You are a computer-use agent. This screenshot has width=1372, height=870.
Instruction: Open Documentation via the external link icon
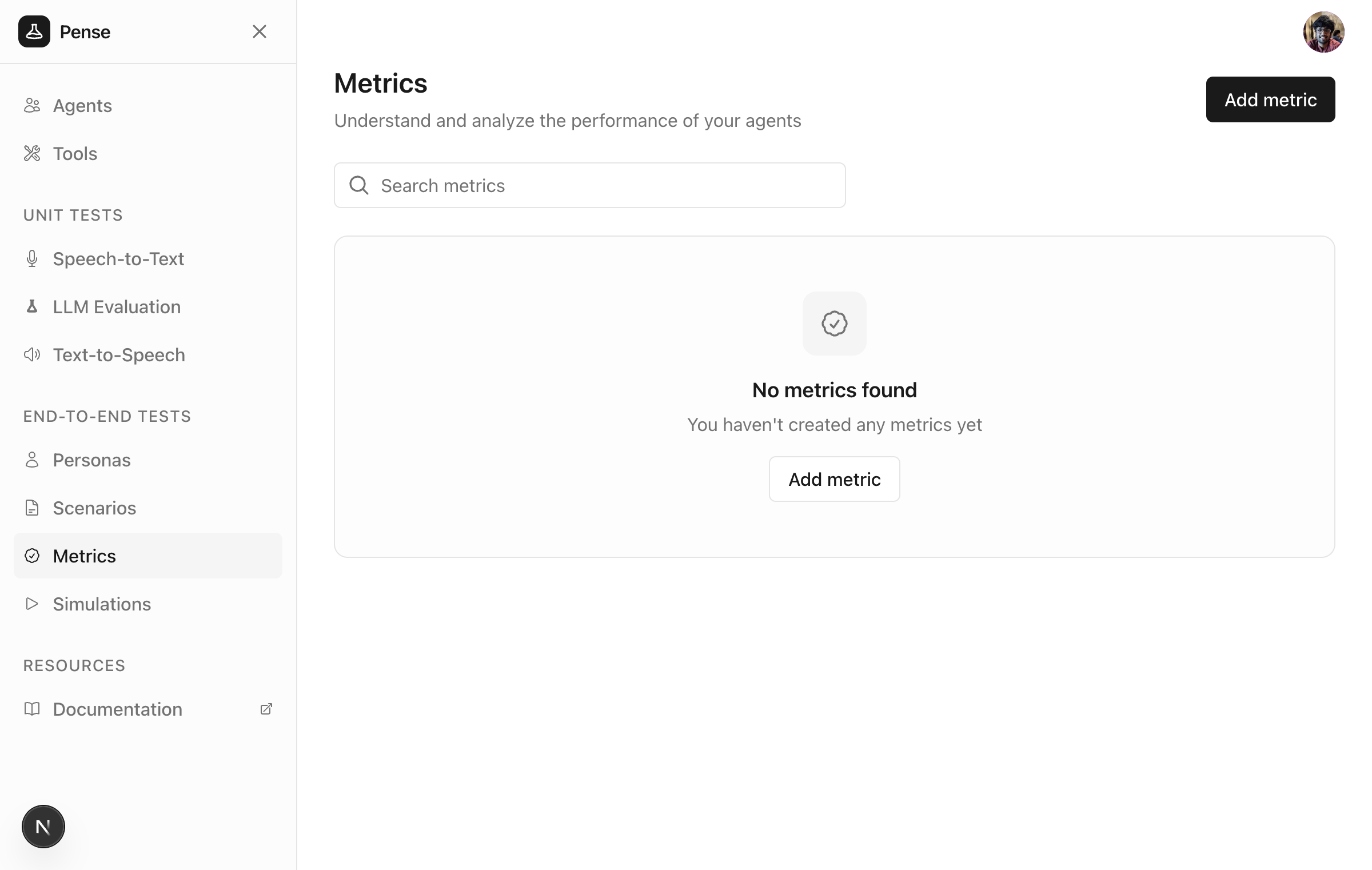tap(266, 709)
